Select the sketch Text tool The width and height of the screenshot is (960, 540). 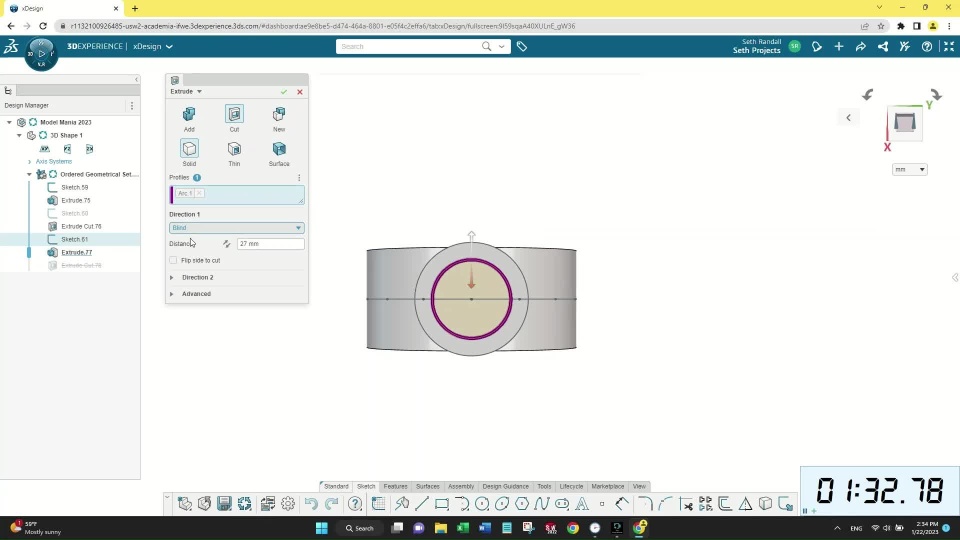point(582,504)
